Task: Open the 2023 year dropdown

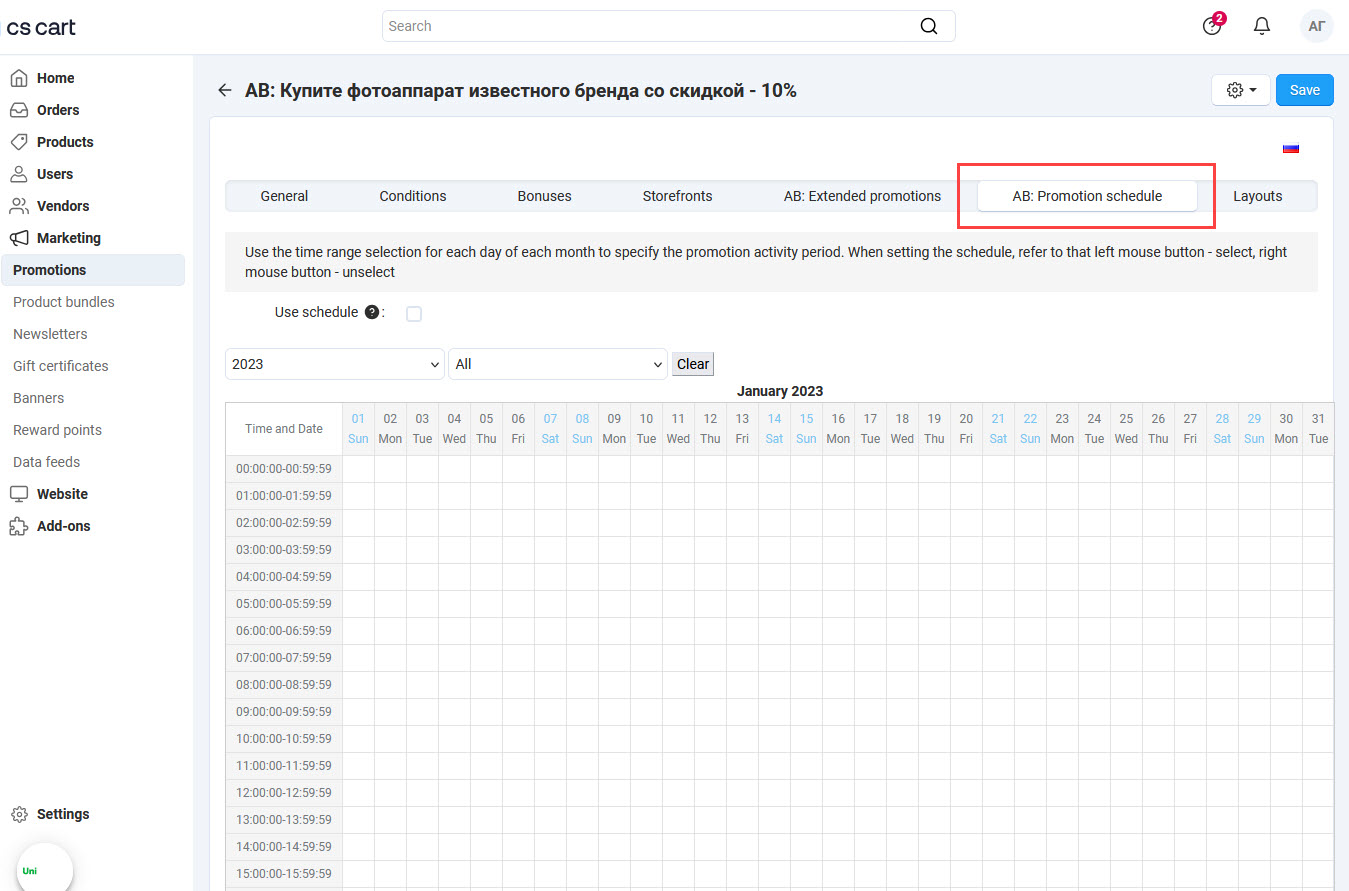Action: tap(334, 364)
